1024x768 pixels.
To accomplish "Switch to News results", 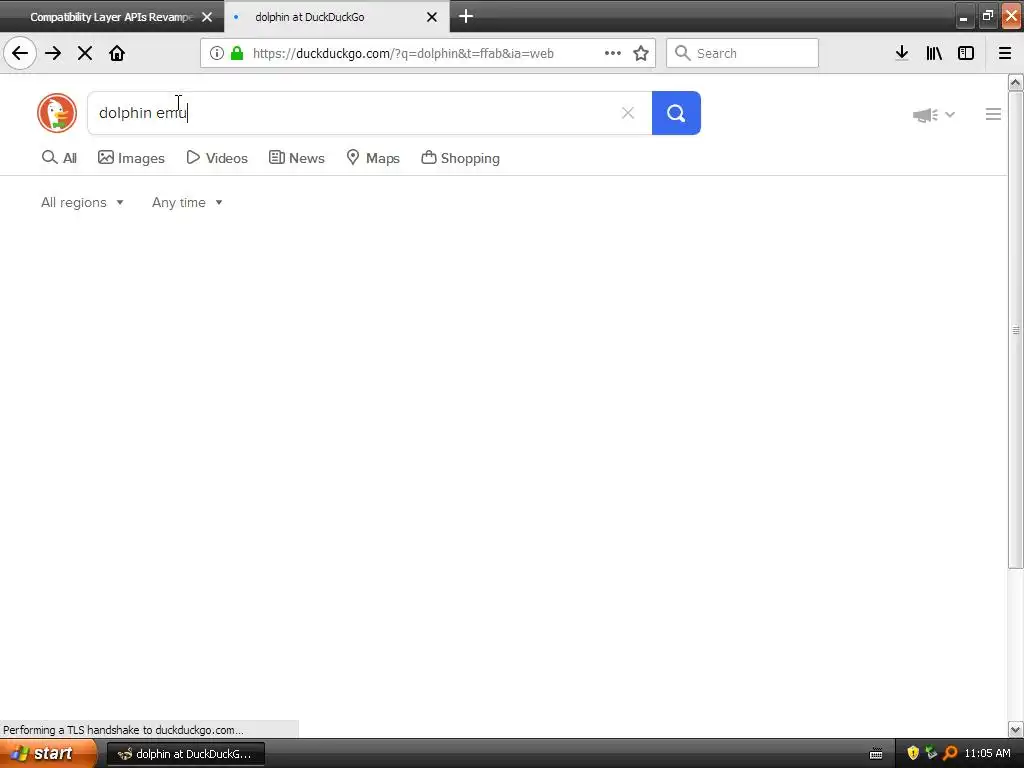I will tap(296, 158).
